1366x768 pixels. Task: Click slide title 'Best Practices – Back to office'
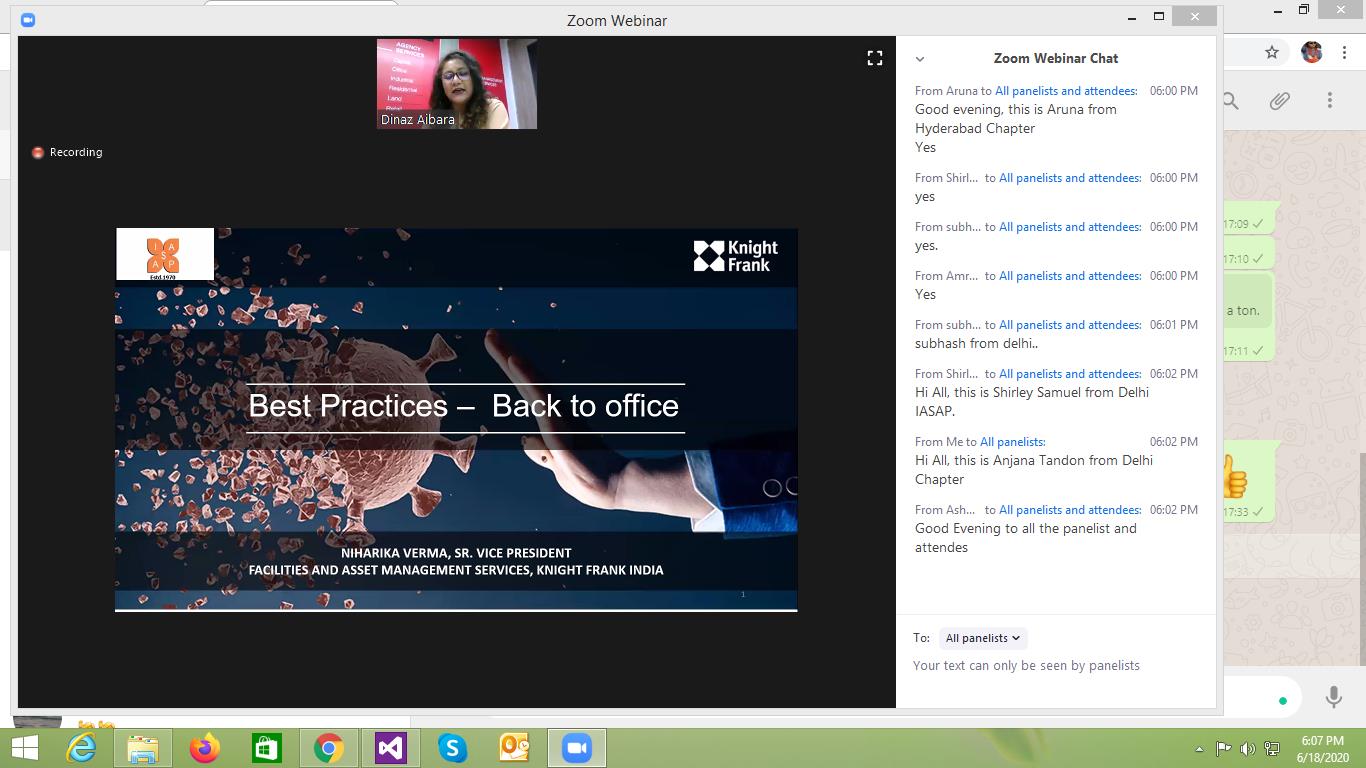[x=464, y=406]
